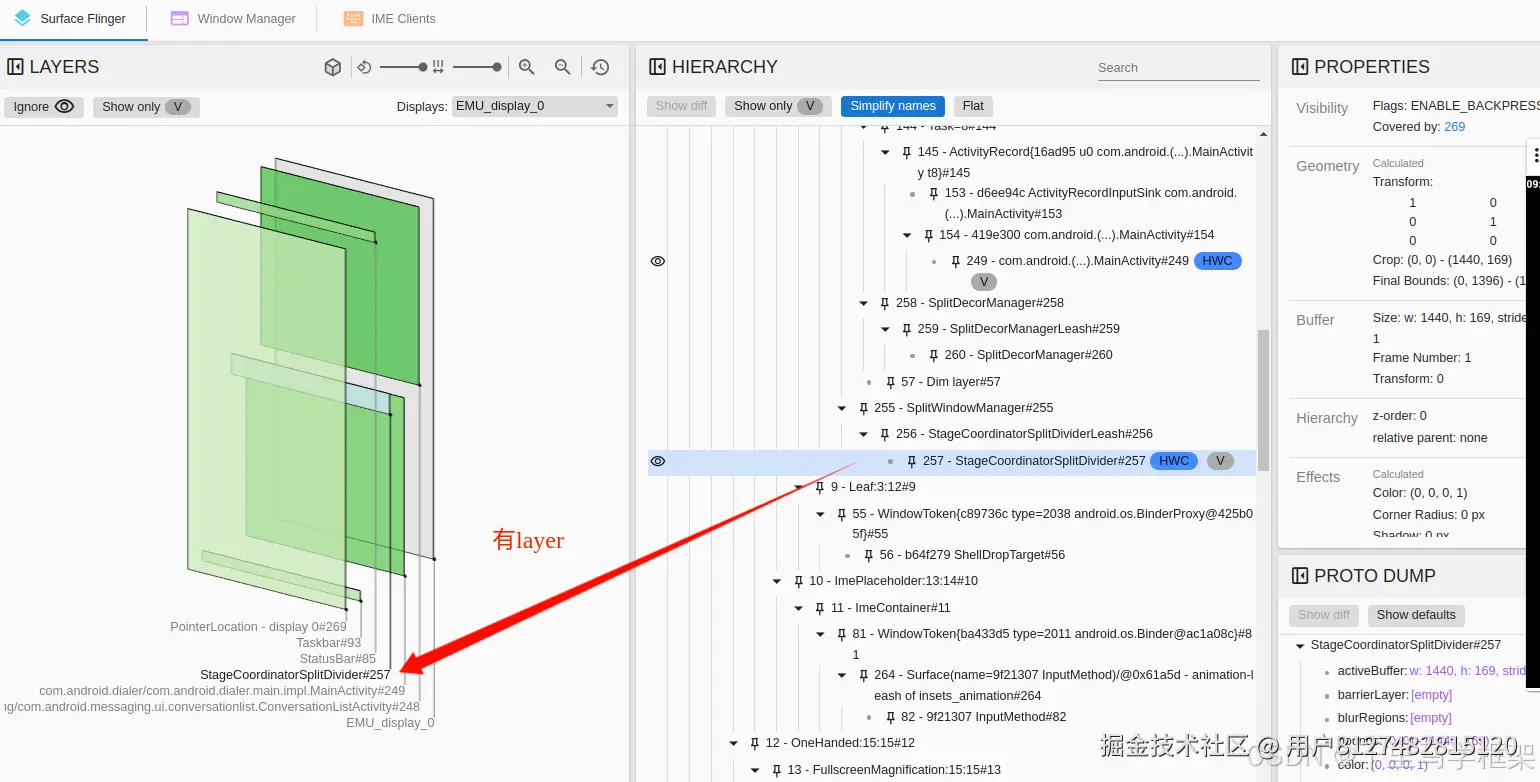1540x782 pixels.
Task: Pin the 249 - MainActivity#249 node
Action: pyautogui.click(x=956, y=261)
